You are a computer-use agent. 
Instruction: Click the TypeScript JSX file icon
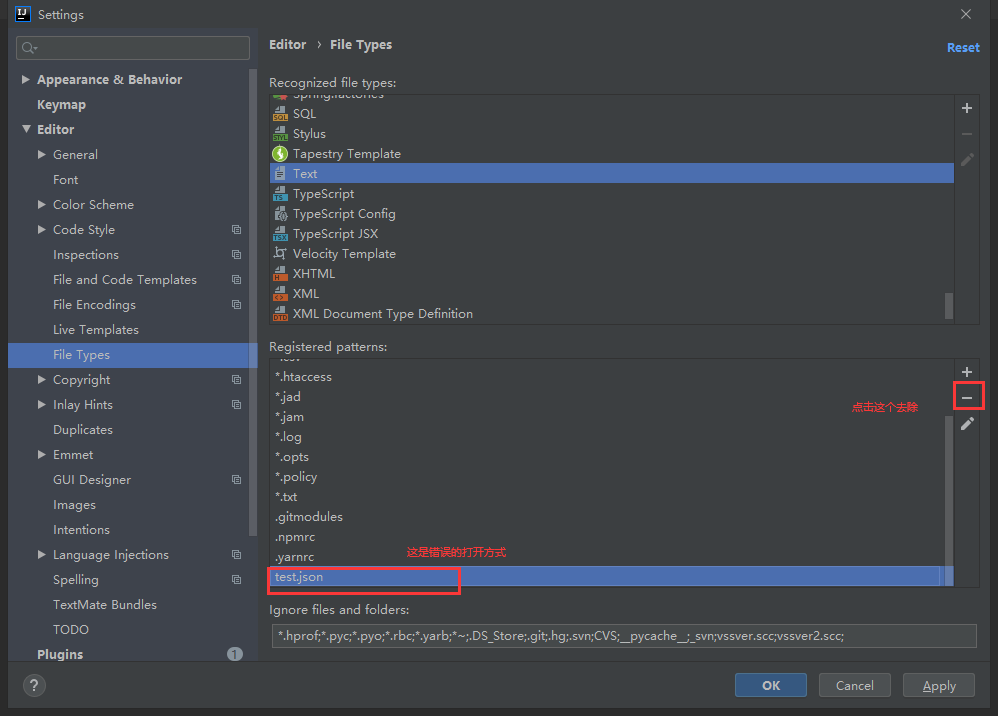[x=280, y=234]
